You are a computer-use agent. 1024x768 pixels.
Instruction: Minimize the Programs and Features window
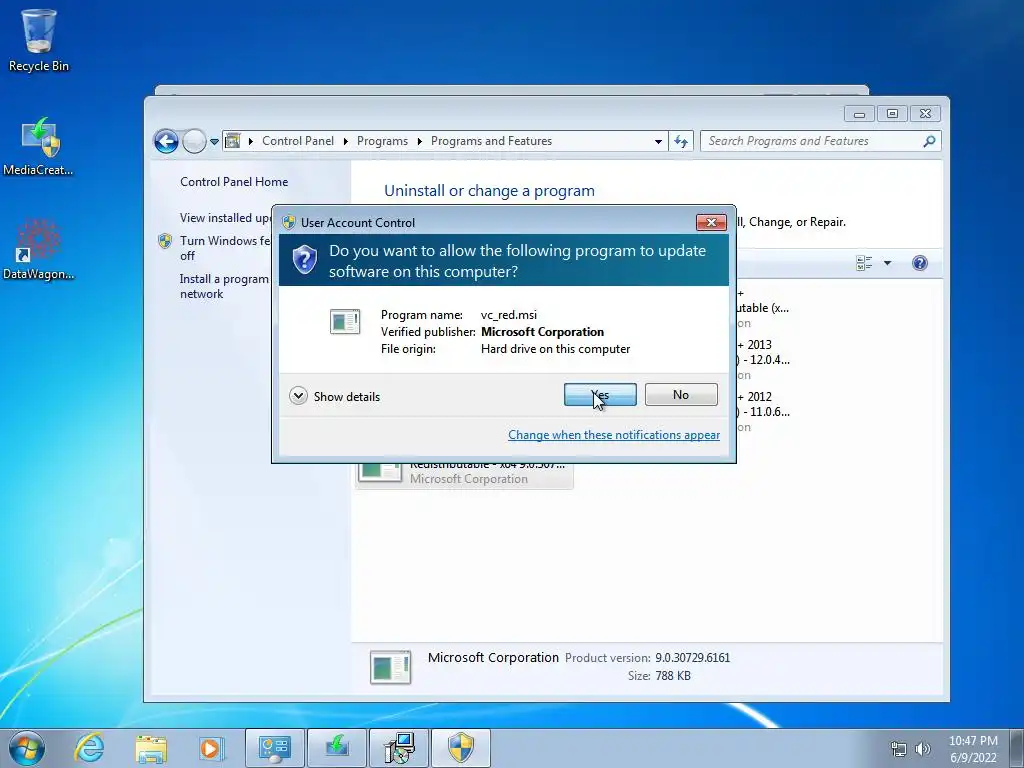tap(859, 114)
